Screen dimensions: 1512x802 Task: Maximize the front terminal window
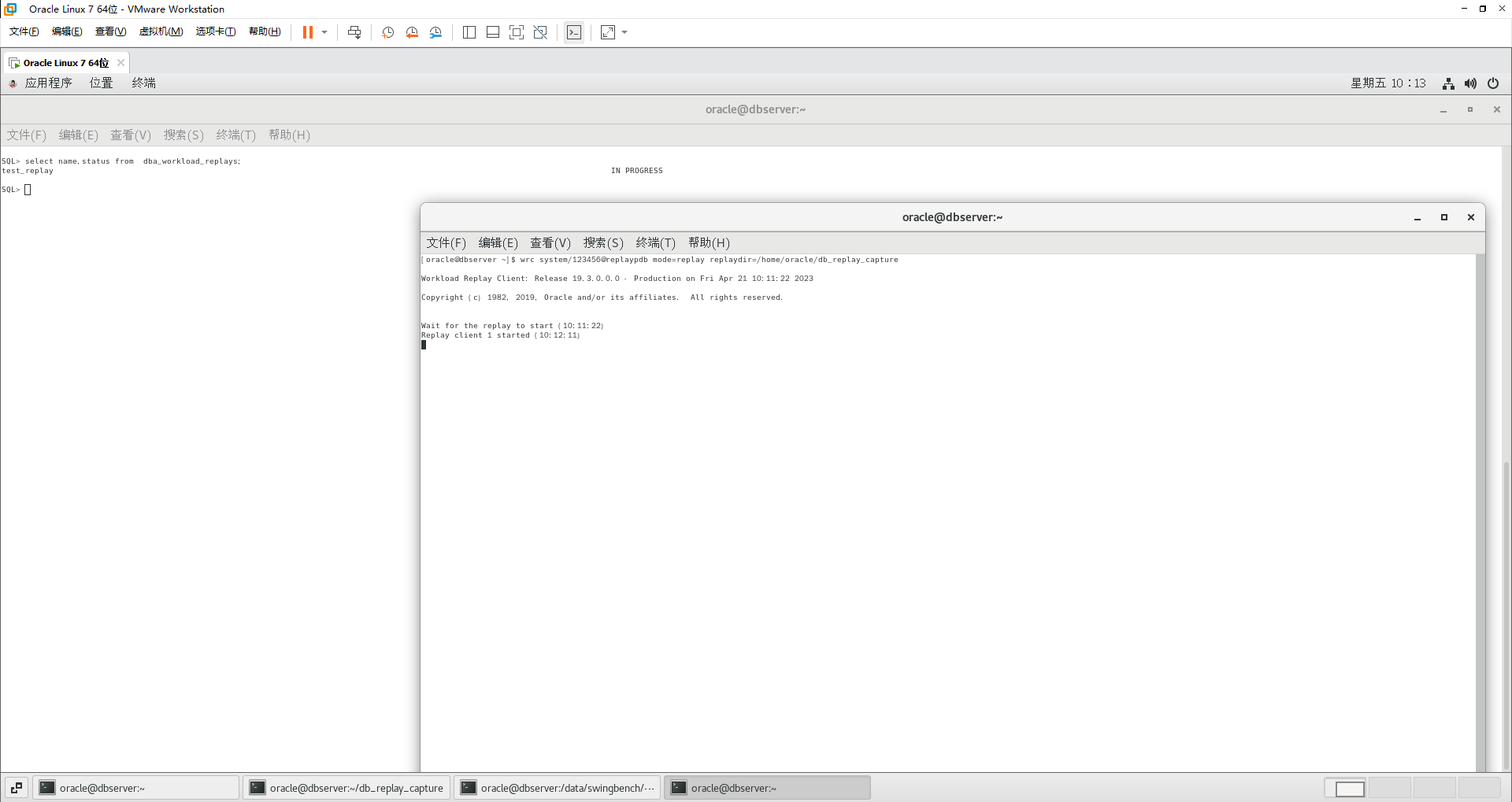click(x=1444, y=218)
